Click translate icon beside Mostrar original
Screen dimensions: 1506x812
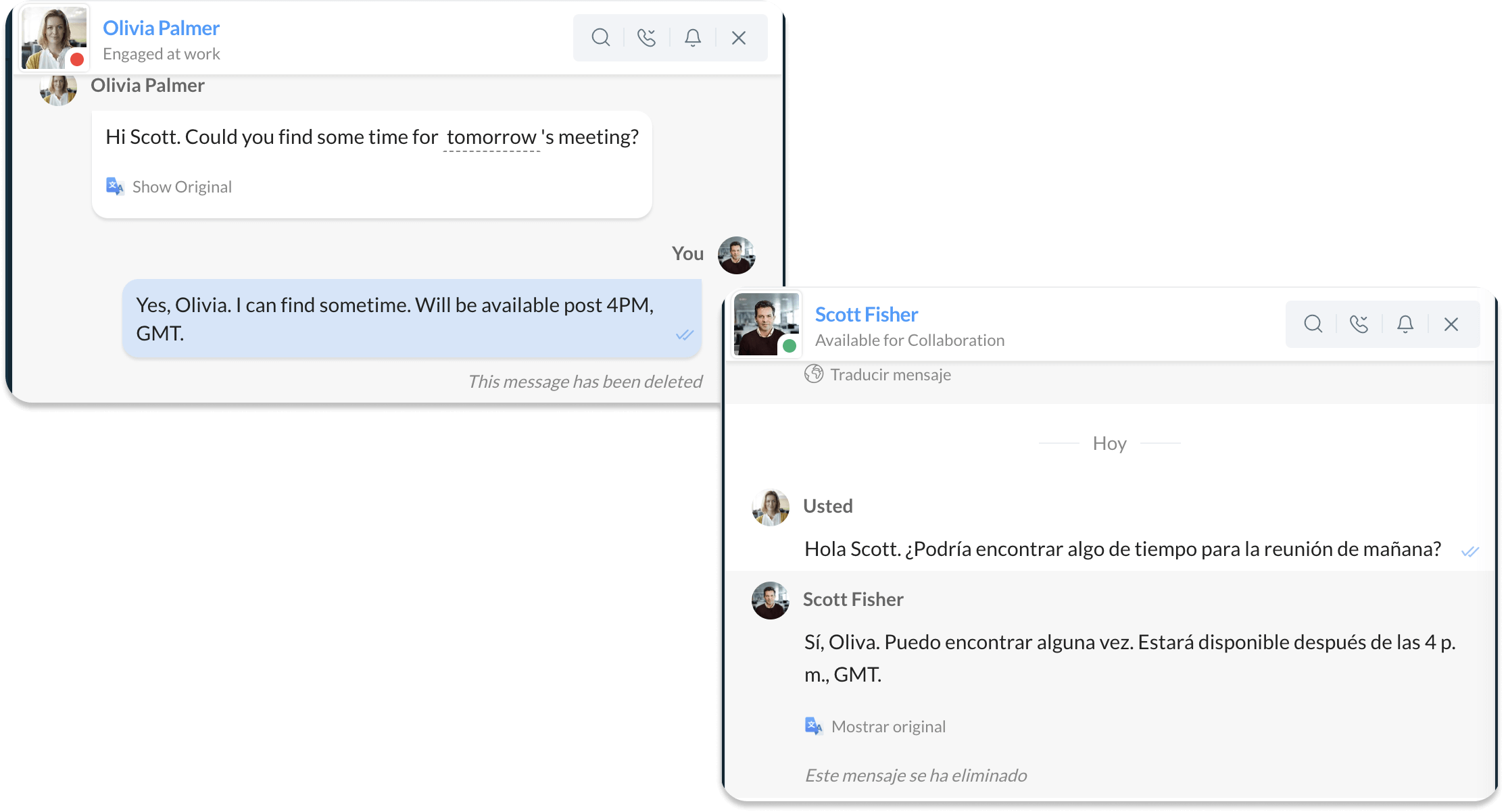point(814,726)
